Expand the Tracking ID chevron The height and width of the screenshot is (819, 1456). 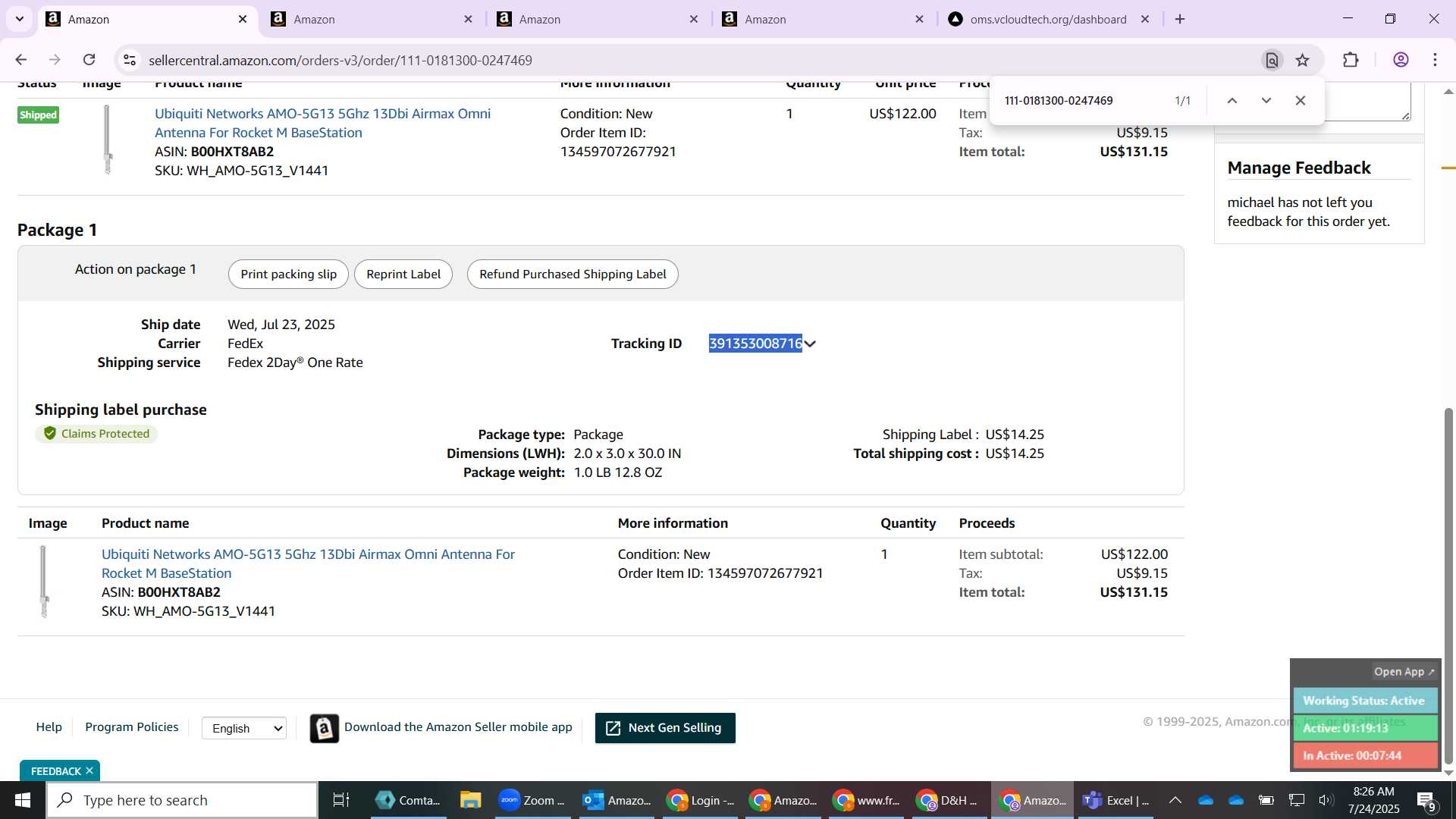coord(811,344)
